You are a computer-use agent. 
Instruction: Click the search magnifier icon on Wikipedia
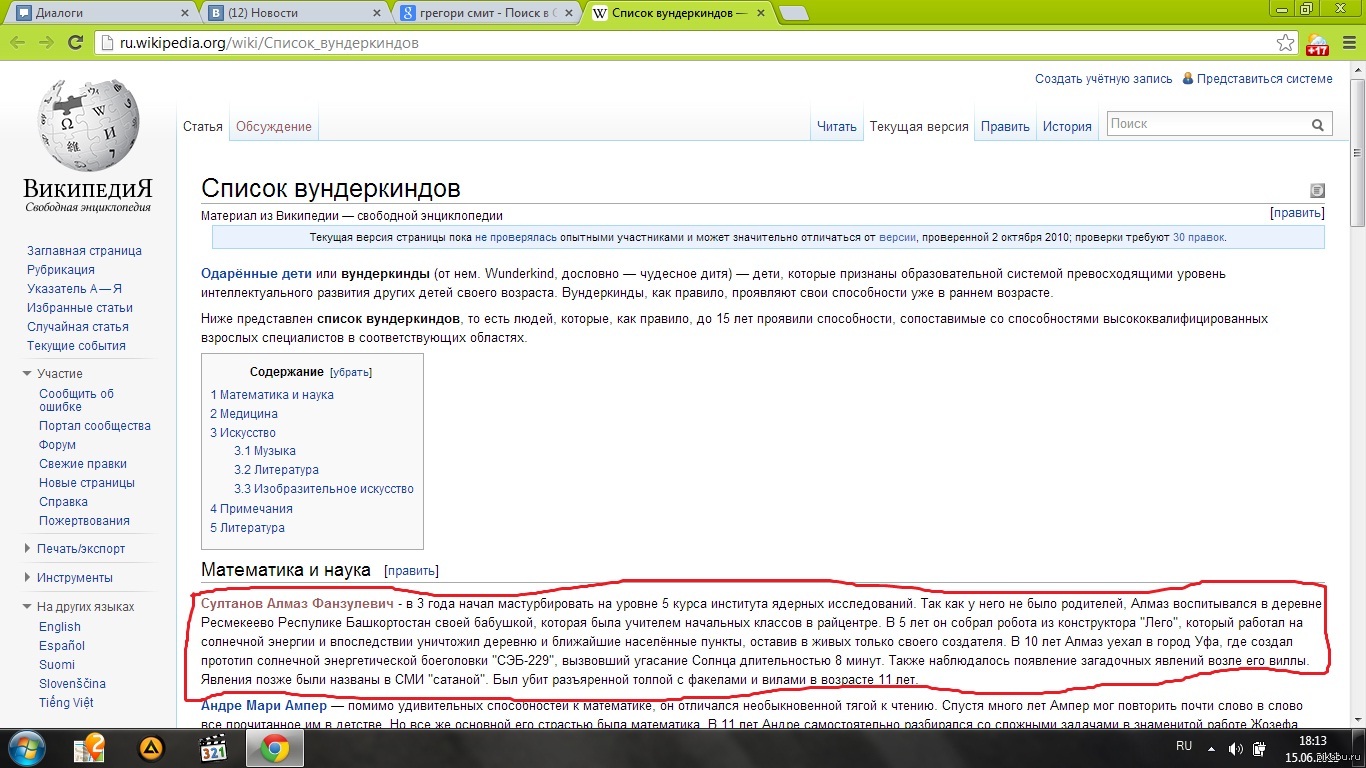pyautogui.click(x=1318, y=125)
